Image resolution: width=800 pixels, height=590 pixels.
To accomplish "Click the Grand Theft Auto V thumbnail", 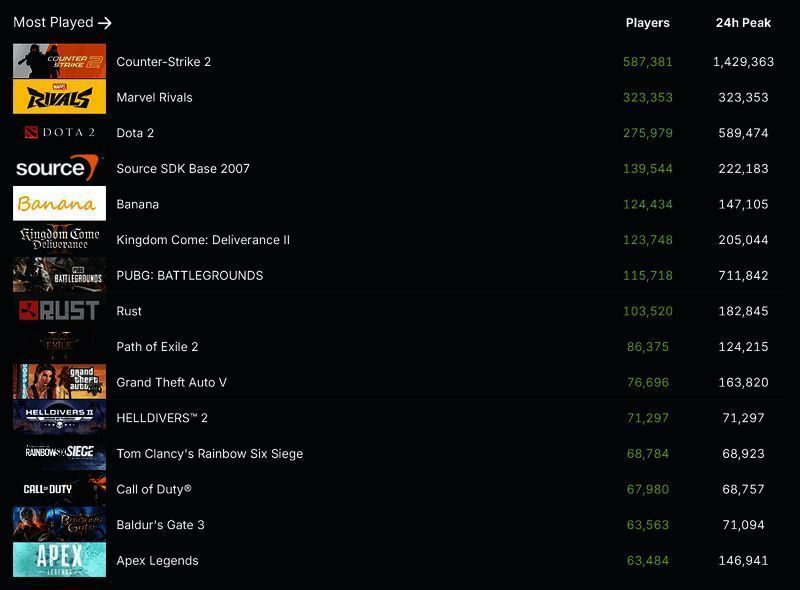I will [x=59, y=382].
